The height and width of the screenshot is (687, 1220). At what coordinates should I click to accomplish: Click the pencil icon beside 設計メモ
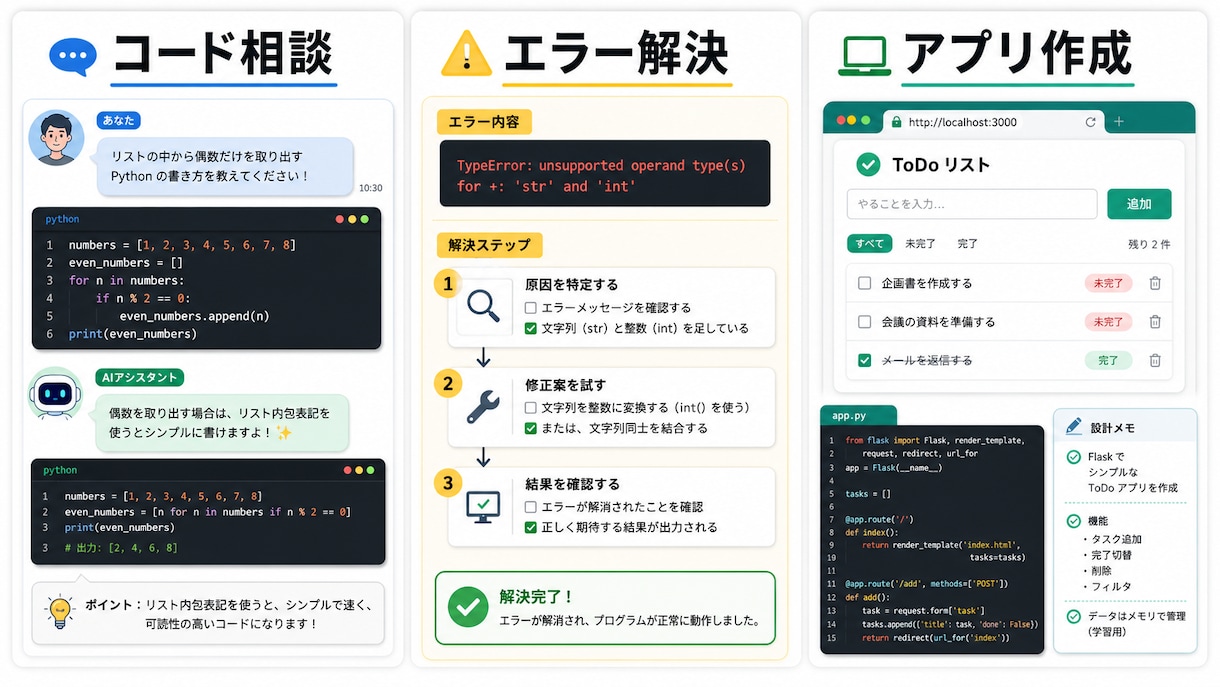1074,426
